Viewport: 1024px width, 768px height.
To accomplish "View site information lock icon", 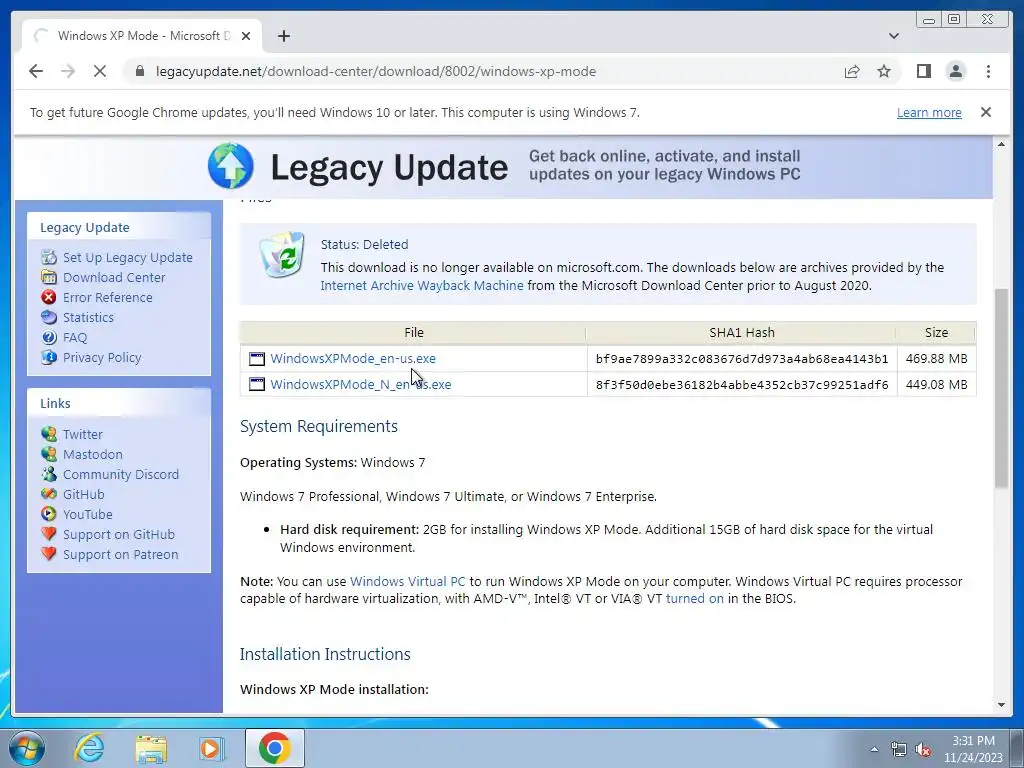I will pyautogui.click(x=139, y=71).
